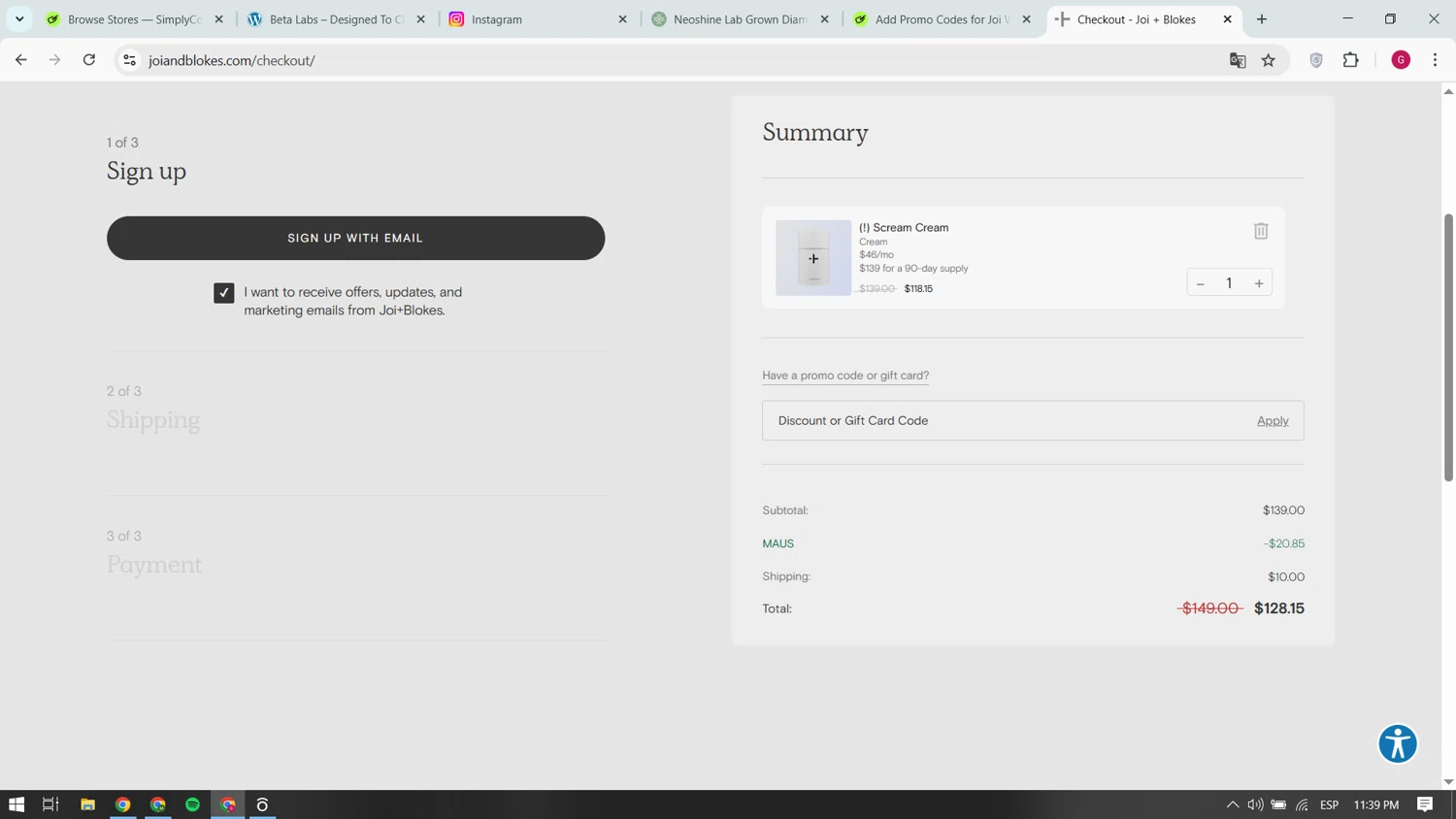1456x819 pixels.
Task: Click the browser back arrow
Action: pyautogui.click(x=20, y=60)
